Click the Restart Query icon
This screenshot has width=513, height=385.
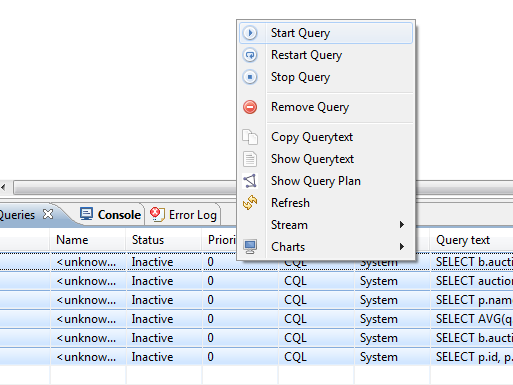pyautogui.click(x=250, y=55)
